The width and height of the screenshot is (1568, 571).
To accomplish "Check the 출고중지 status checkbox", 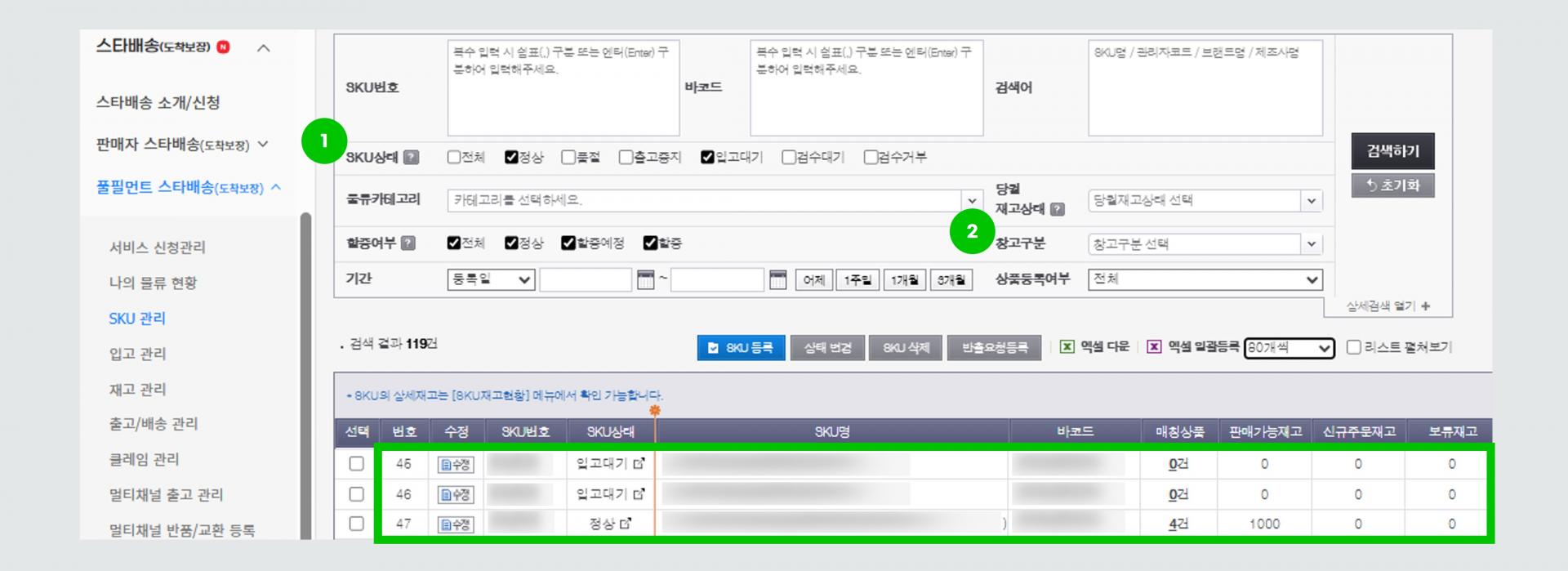I will 626,157.
